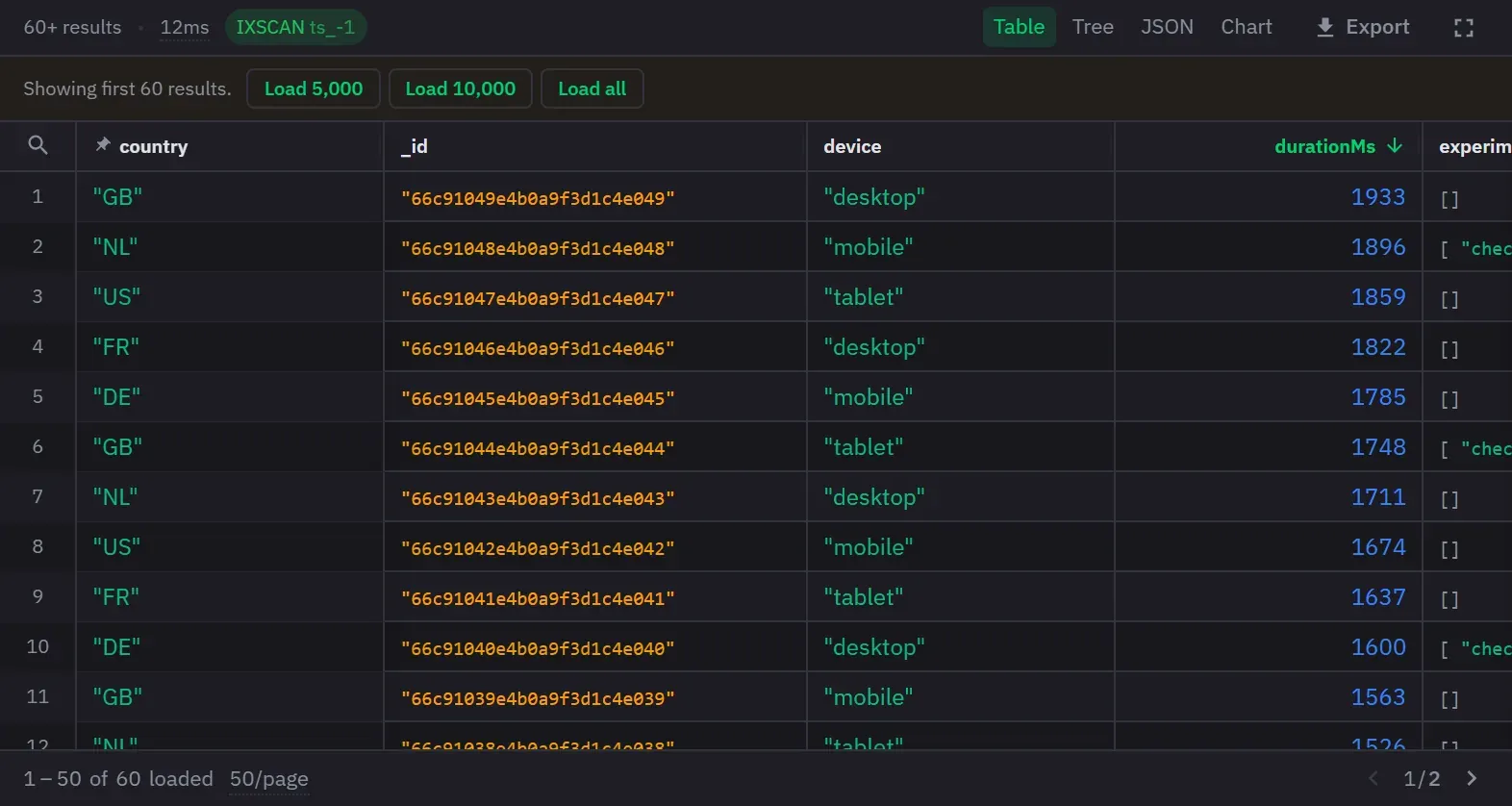Click the duration value 1674
This screenshot has width=1512, height=806.
tap(1378, 547)
